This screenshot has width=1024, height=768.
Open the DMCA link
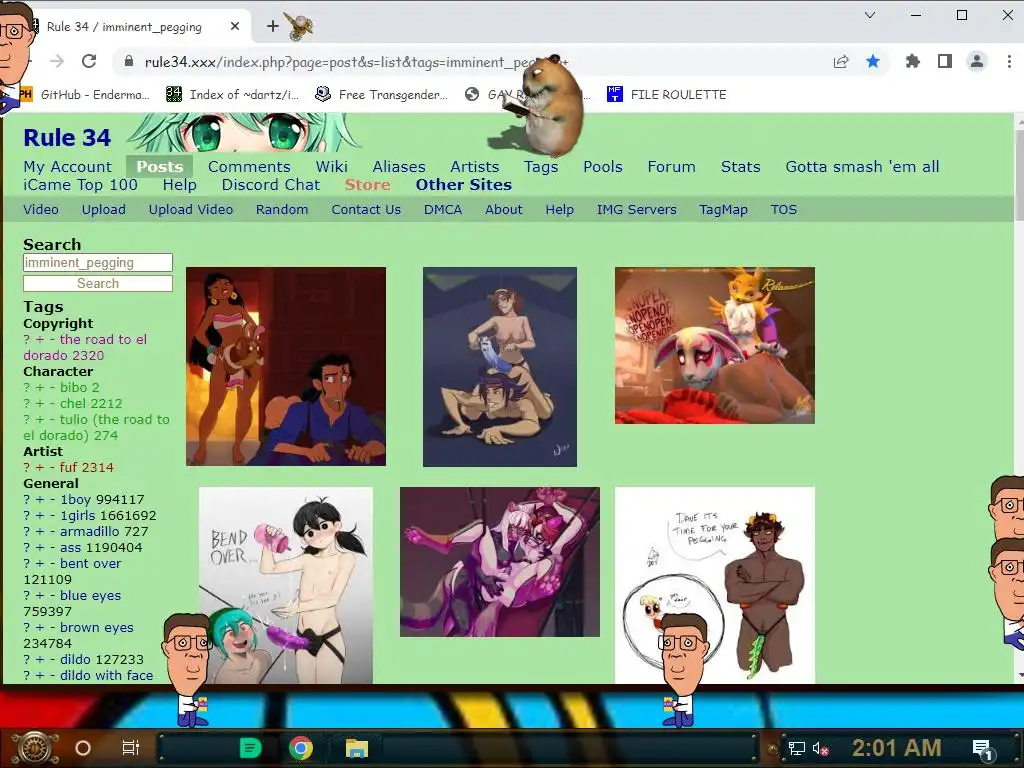[443, 210]
